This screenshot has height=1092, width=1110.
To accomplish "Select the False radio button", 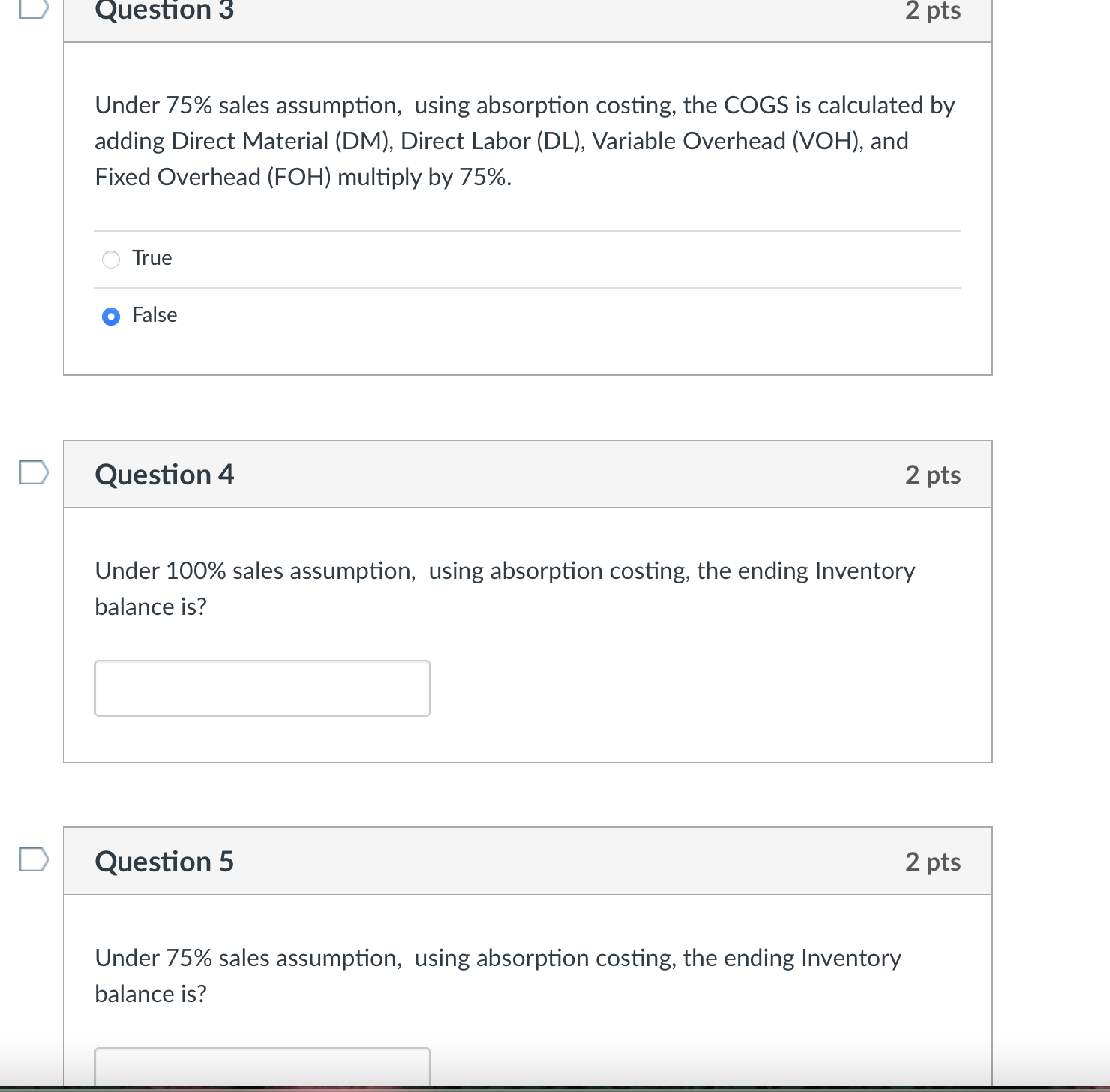I will coord(110,316).
